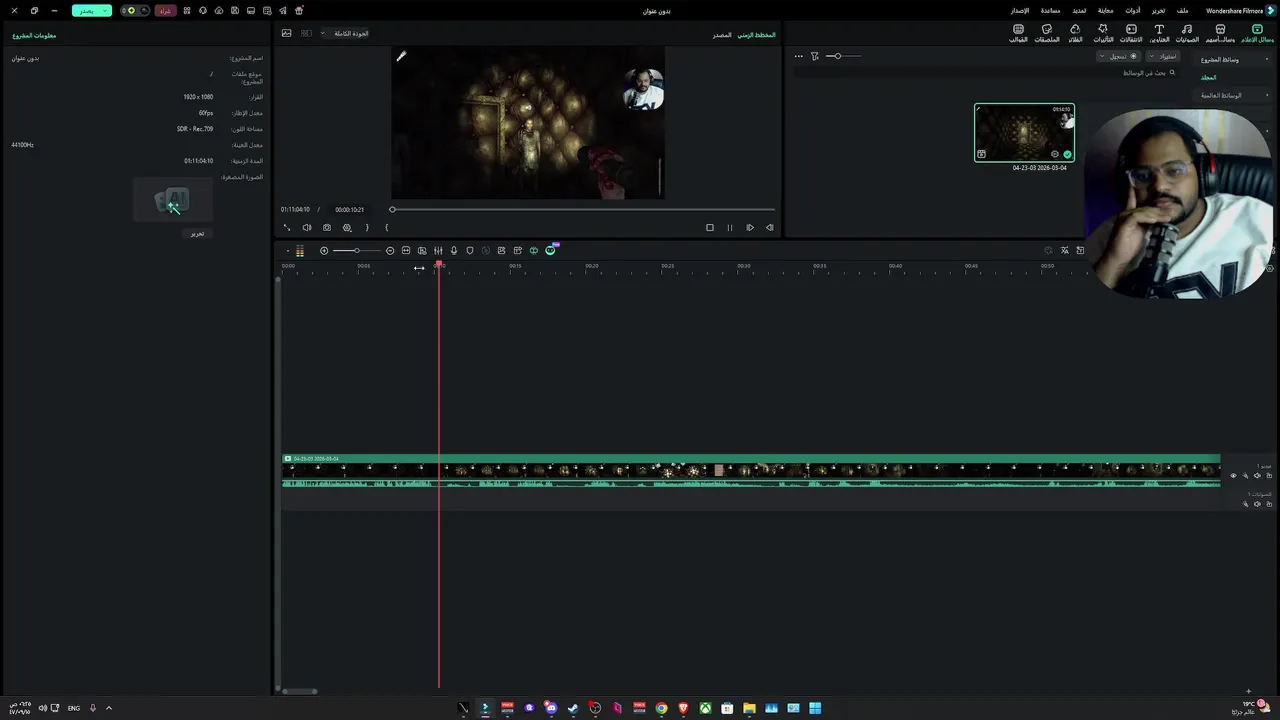Open the Export (الإصدار) menu
Image resolution: width=1280 pixels, height=720 pixels.
pos(1019,10)
